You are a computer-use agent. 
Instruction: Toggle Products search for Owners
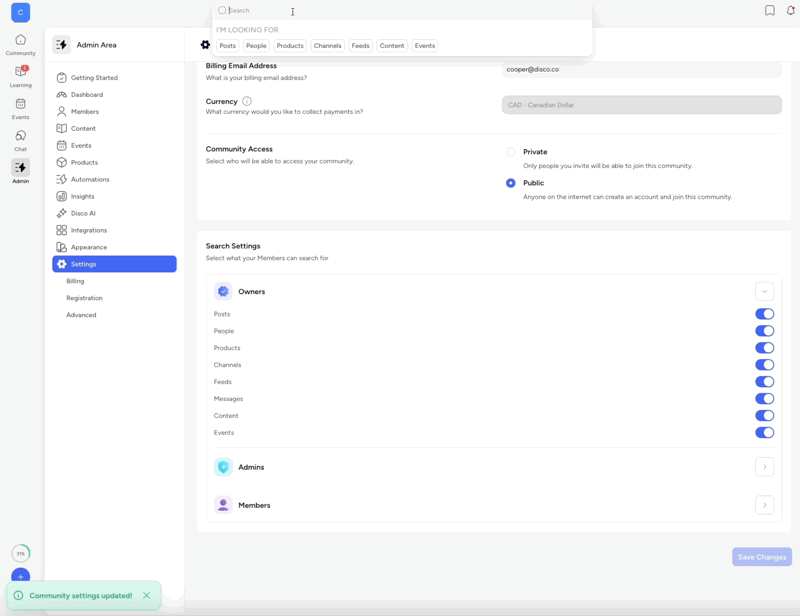coord(764,348)
